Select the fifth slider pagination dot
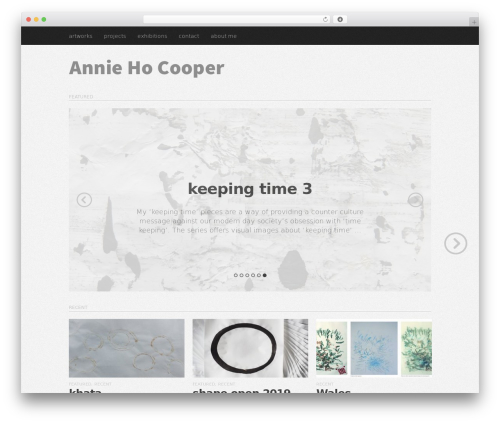The image size is (500, 423). coord(259,275)
